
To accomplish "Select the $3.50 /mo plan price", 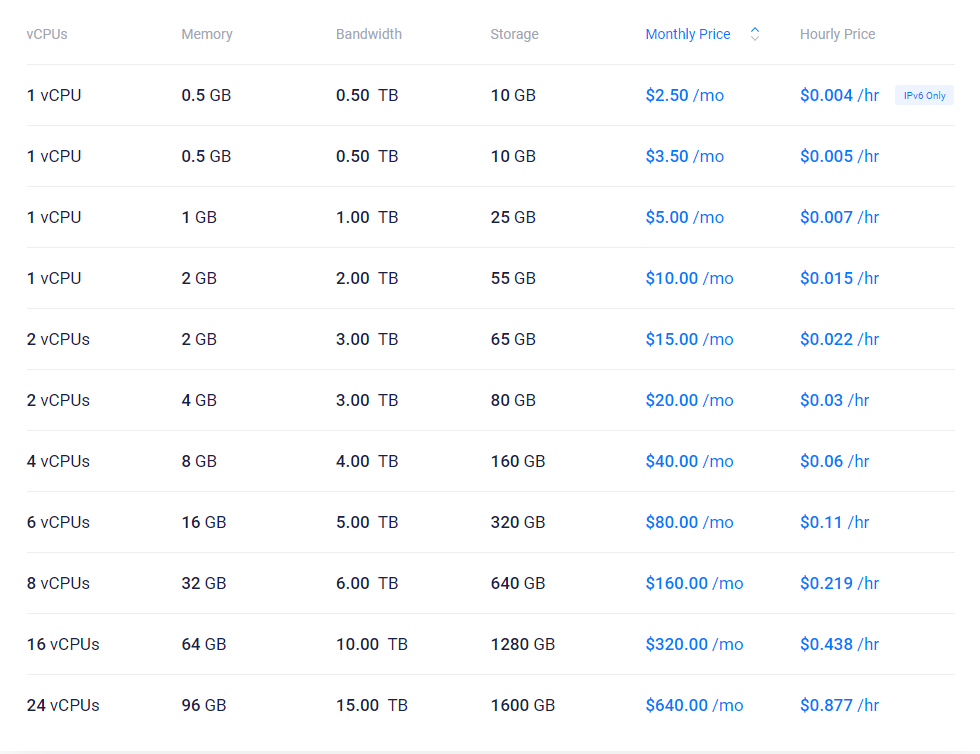I will [684, 157].
